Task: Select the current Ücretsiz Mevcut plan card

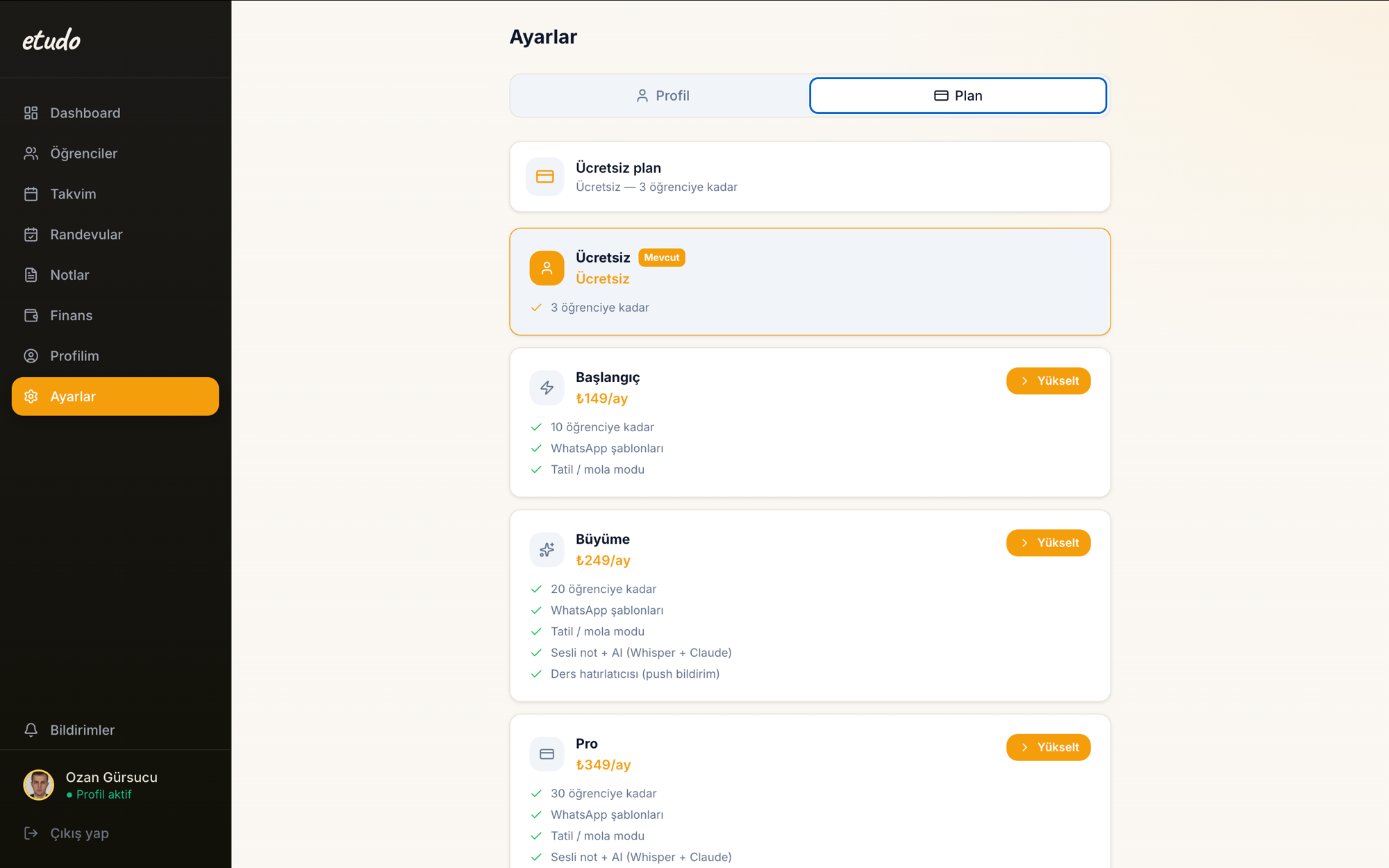Action: 810,282
